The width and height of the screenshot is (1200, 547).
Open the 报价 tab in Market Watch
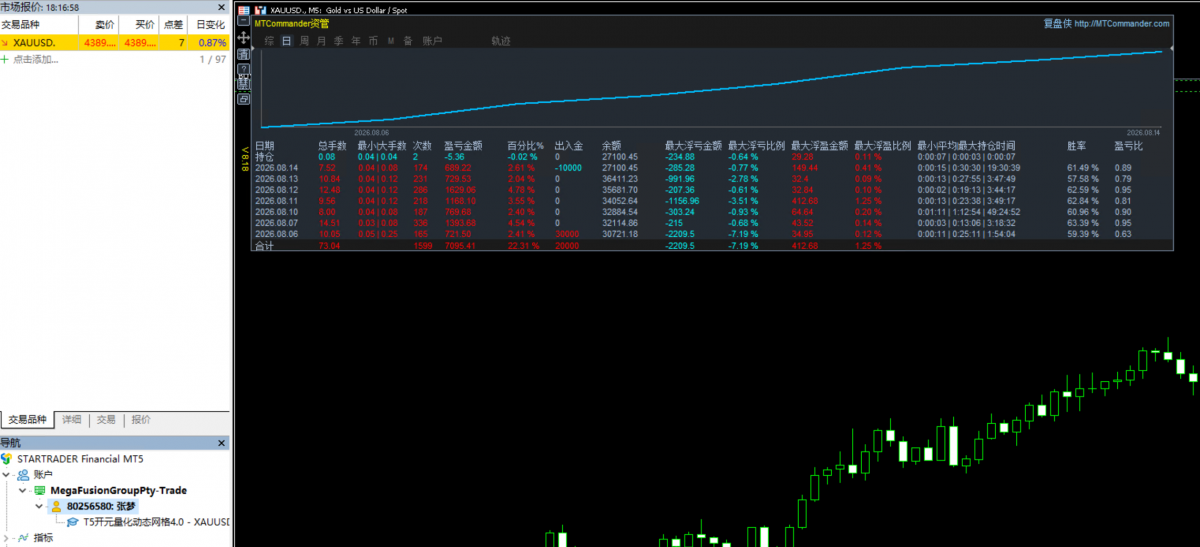141,420
